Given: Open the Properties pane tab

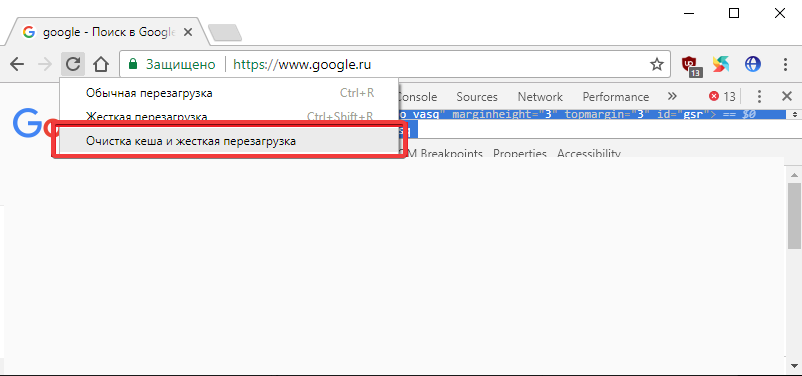Looking at the screenshot, I should [x=520, y=153].
